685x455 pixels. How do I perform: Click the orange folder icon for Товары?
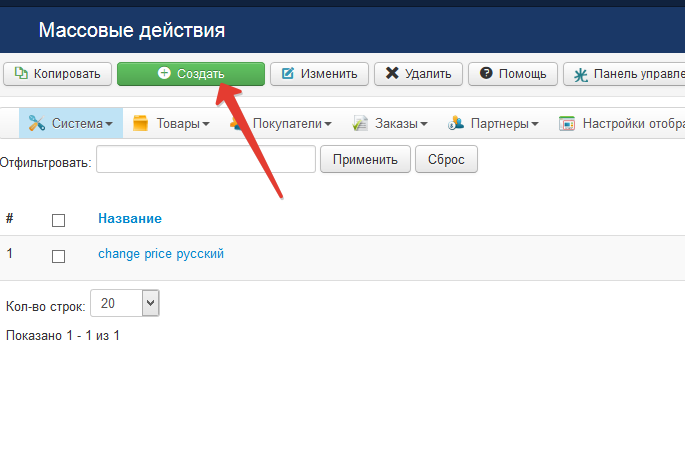(x=140, y=123)
